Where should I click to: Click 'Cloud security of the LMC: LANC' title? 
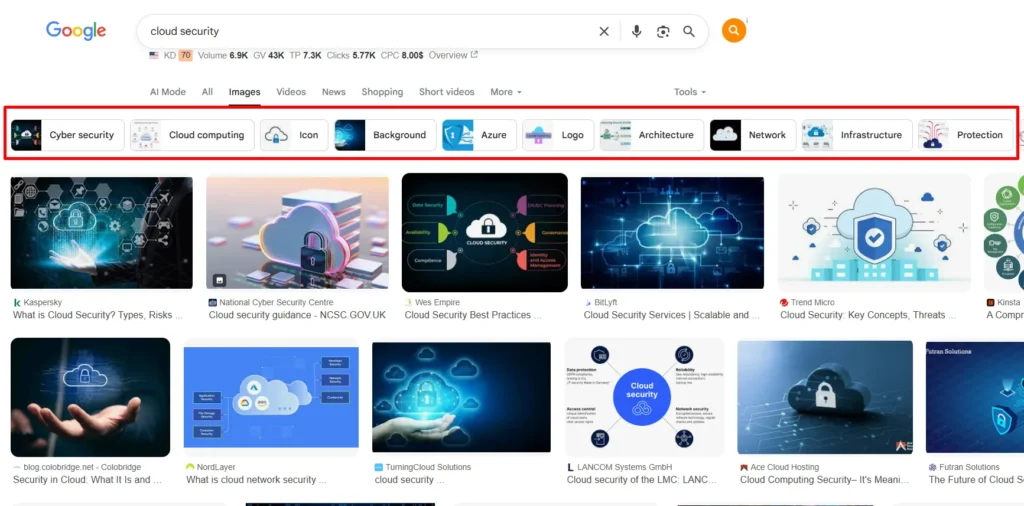[642, 479]
